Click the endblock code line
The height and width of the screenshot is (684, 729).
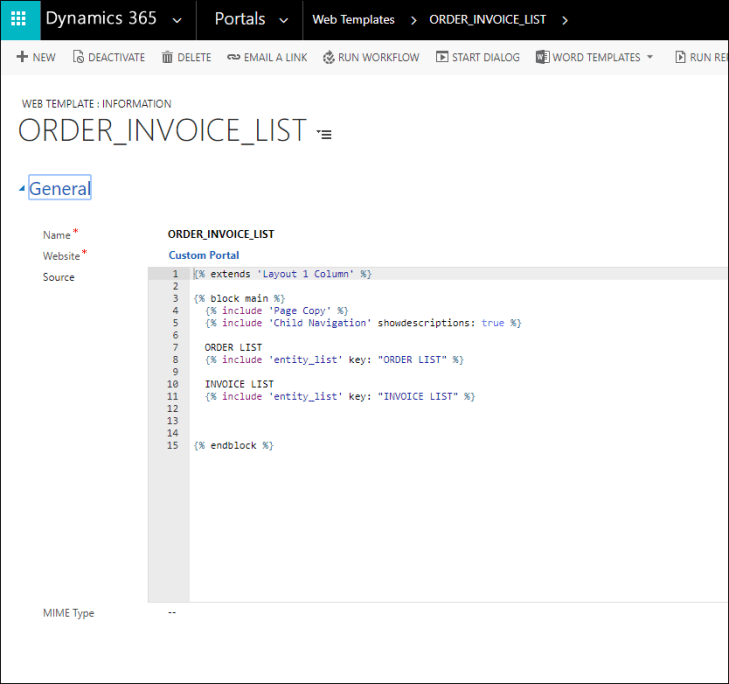coord(234,445)
